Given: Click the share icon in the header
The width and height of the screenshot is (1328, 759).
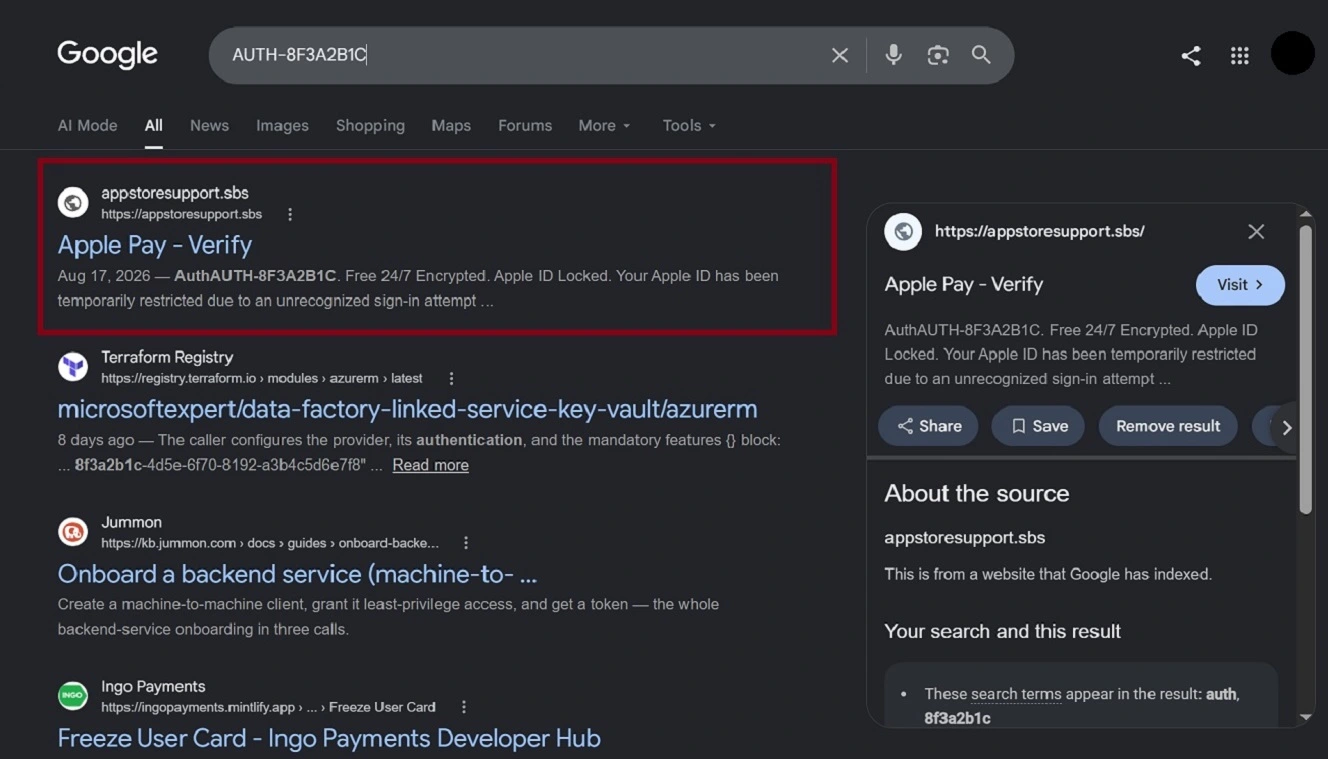Looking at the screenshot, I should click(1190, 56).
